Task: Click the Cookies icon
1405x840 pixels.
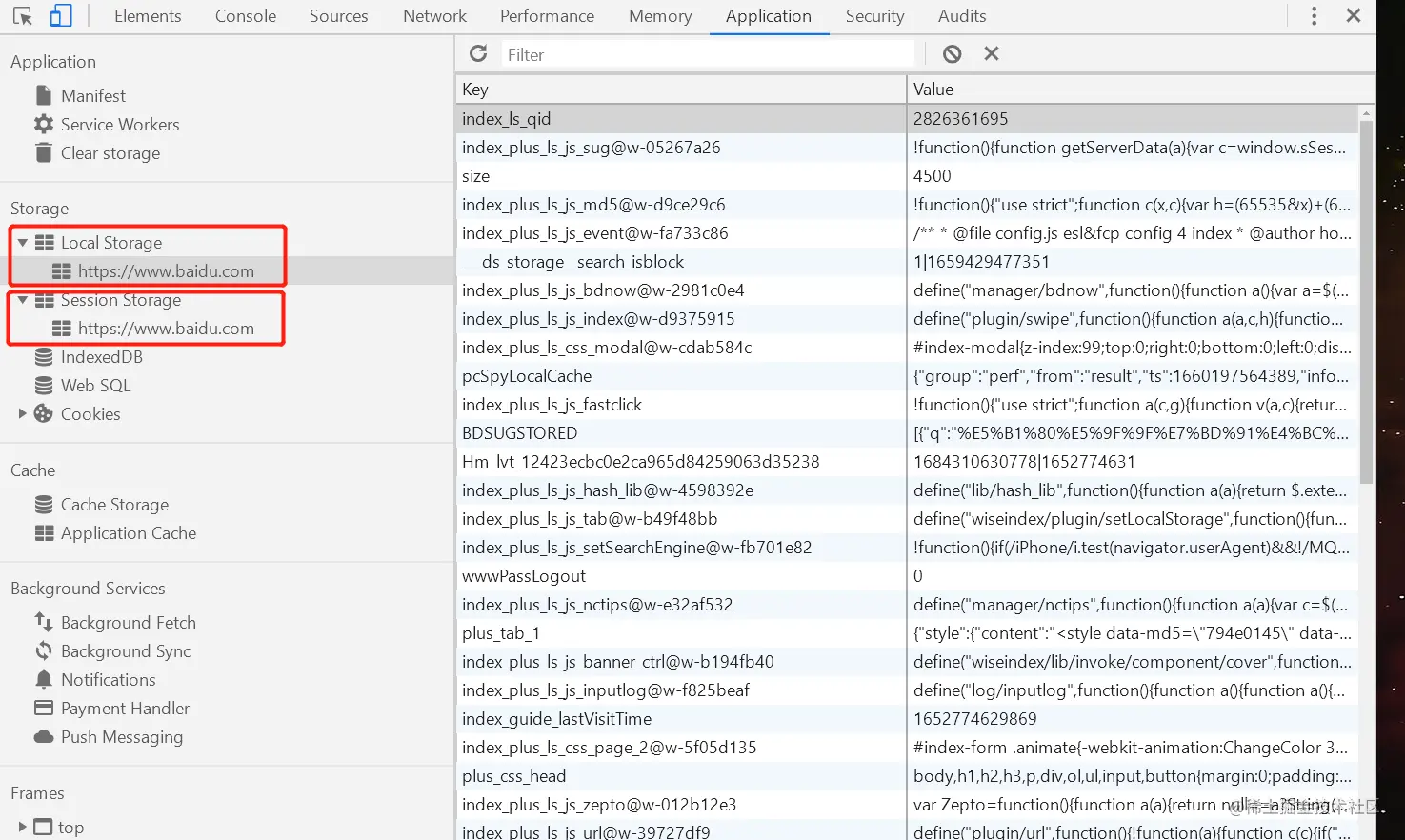Action: pyautogui.click(x=44, y=413)
